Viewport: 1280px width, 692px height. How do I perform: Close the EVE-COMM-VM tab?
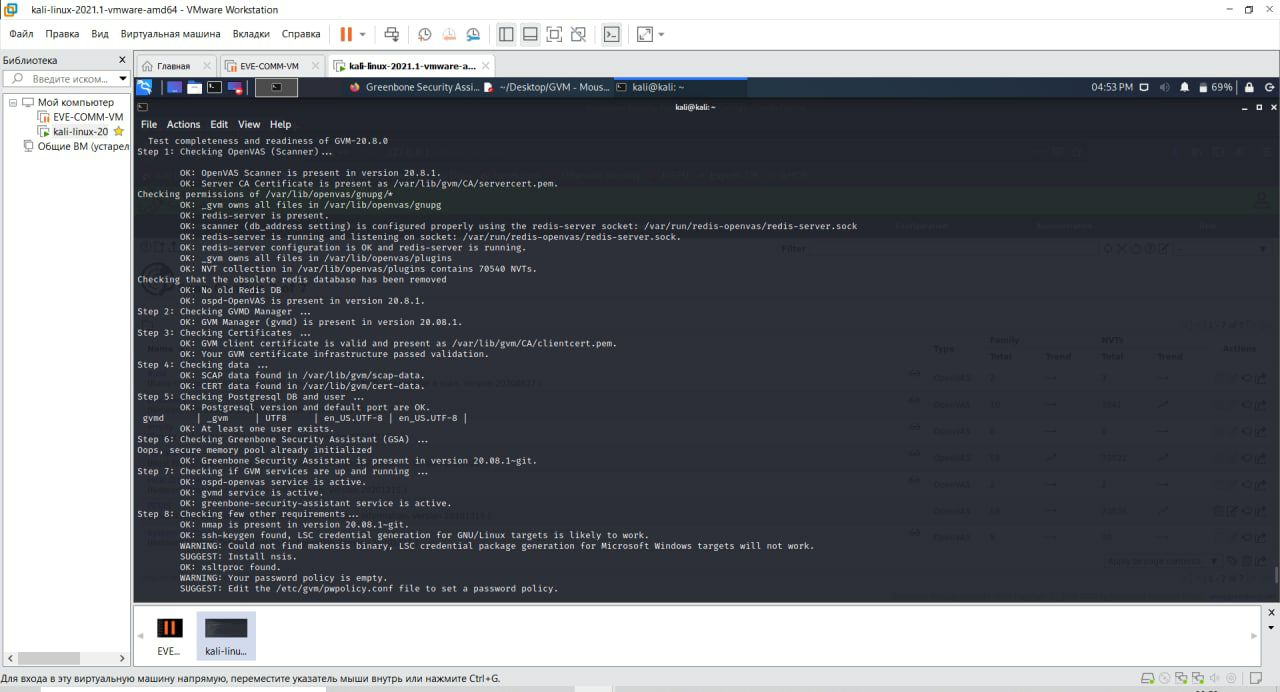coord(313,66)
